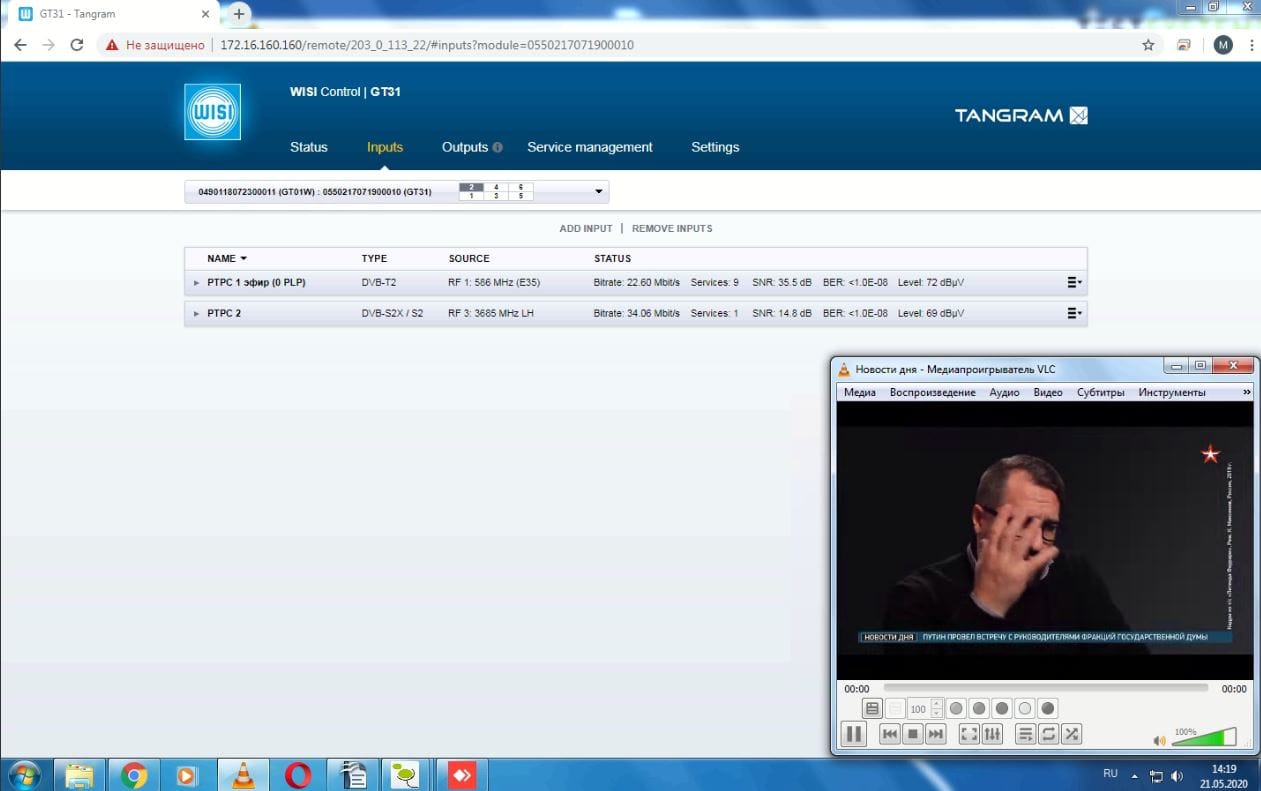
Task: Bookmark this page with star icon
Action: (x=1148, y=45)
